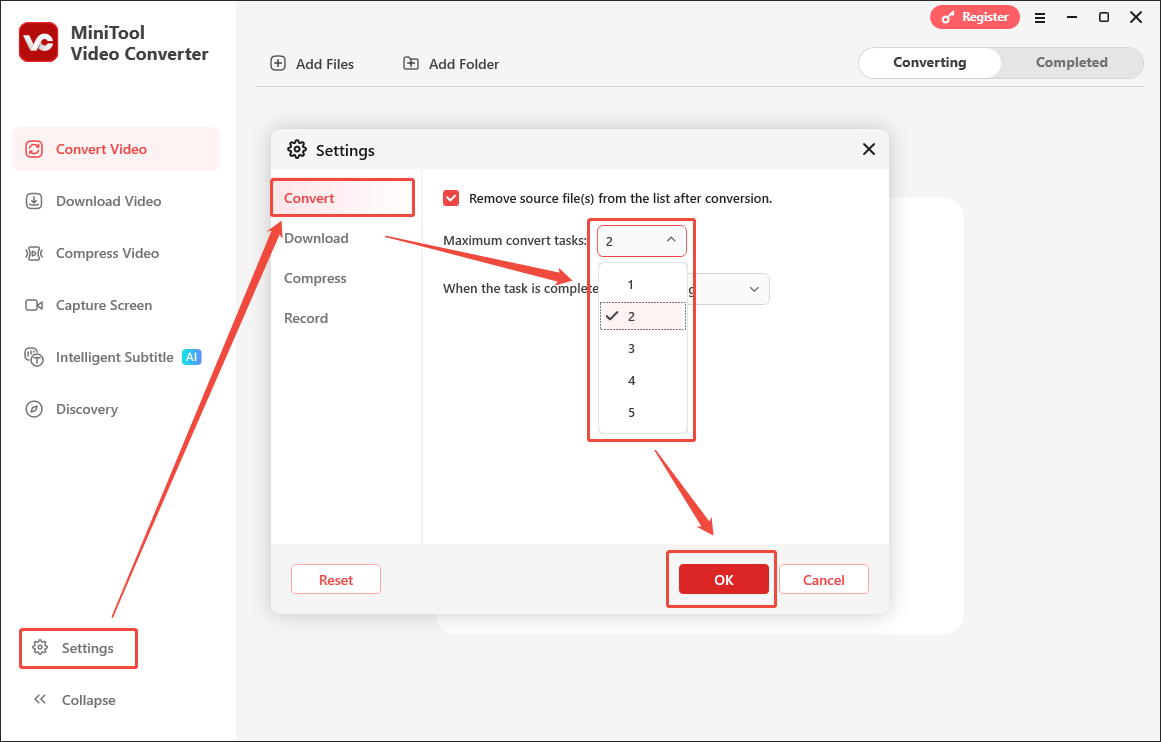Switch to the Completed tab
Viewport: 1161px width, 742px height.
1071,62
